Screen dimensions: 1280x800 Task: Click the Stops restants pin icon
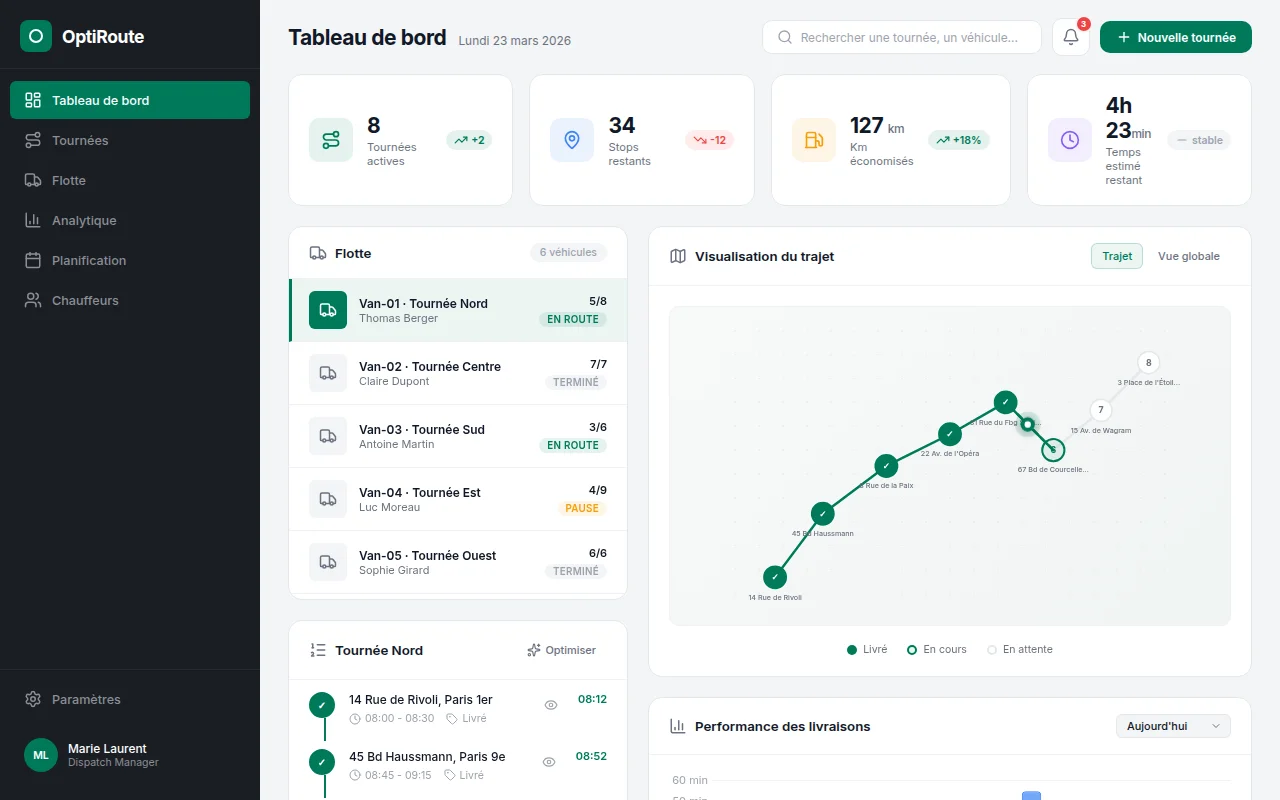pyautogui.click(x=572, y=140)
